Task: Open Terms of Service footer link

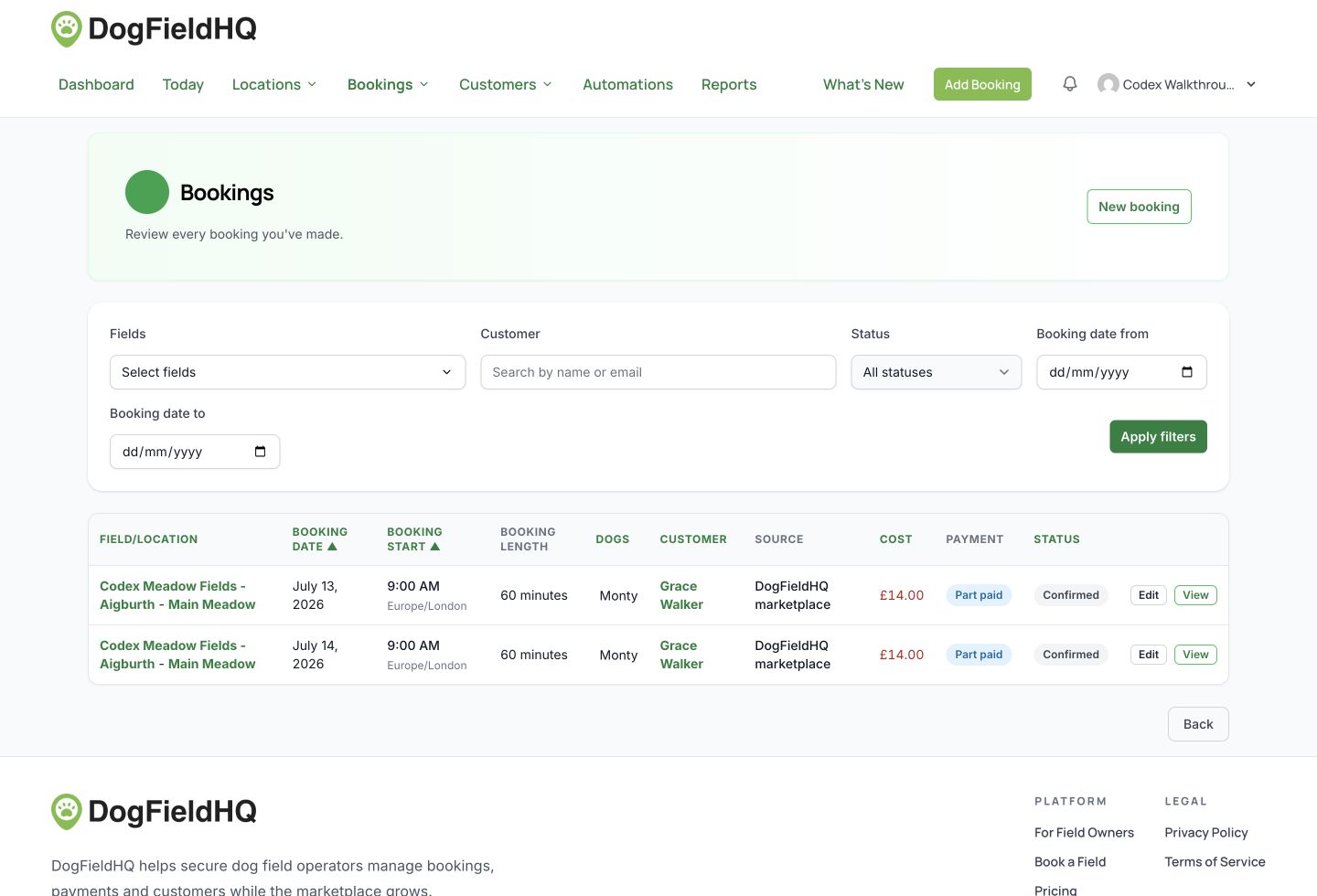Action: click(1215, 861)
